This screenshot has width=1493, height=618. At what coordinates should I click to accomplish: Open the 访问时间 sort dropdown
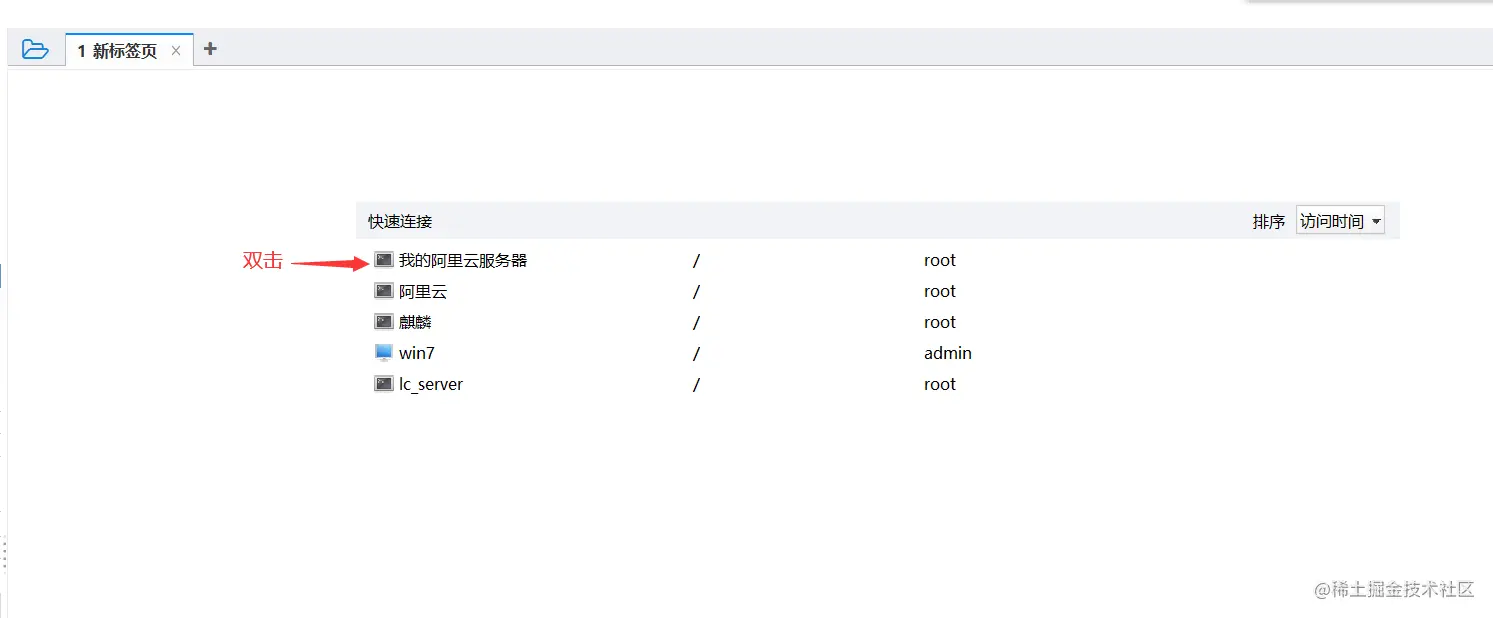[1331, 221]
